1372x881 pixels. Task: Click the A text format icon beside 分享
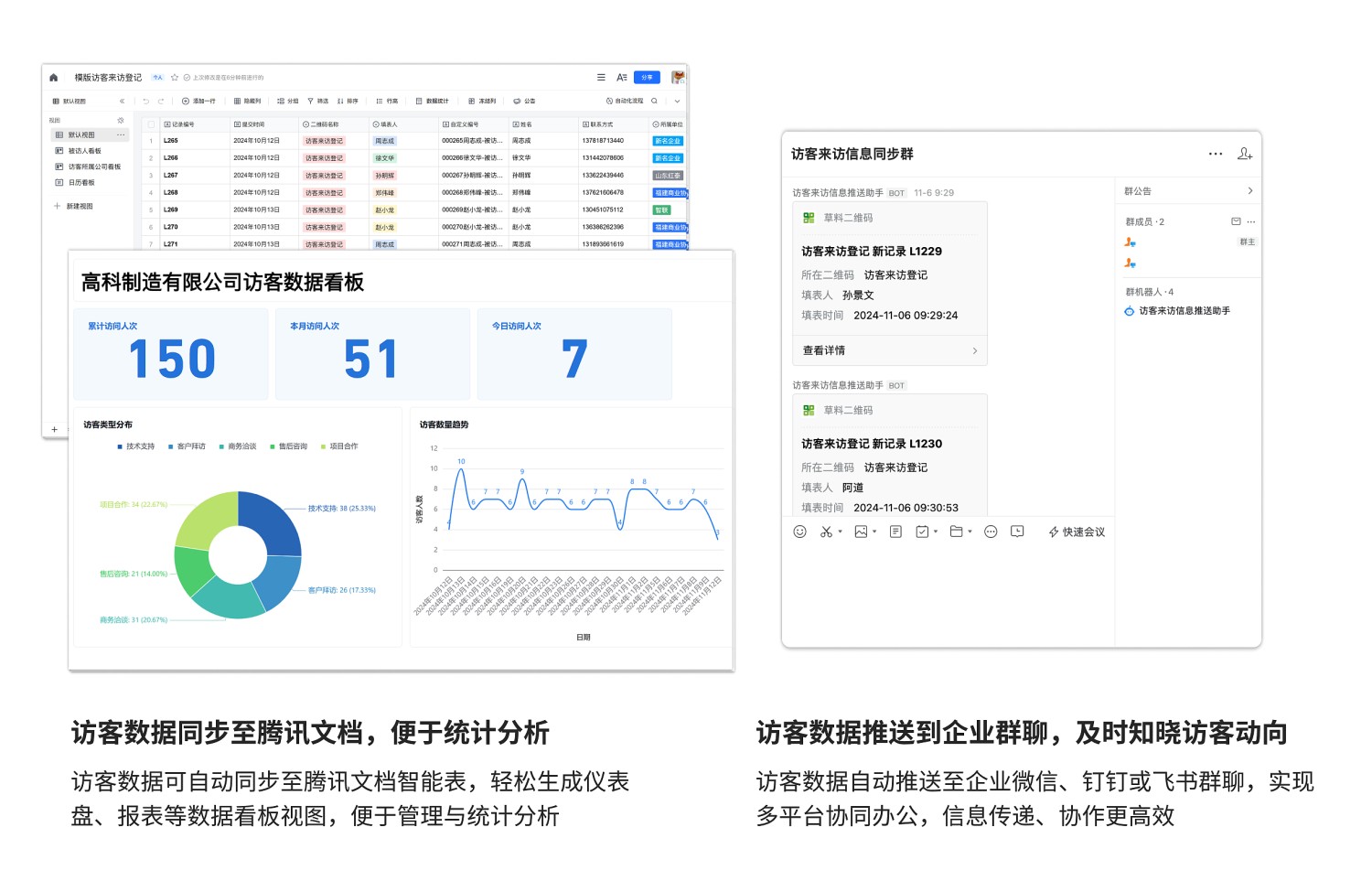[622, 78]
